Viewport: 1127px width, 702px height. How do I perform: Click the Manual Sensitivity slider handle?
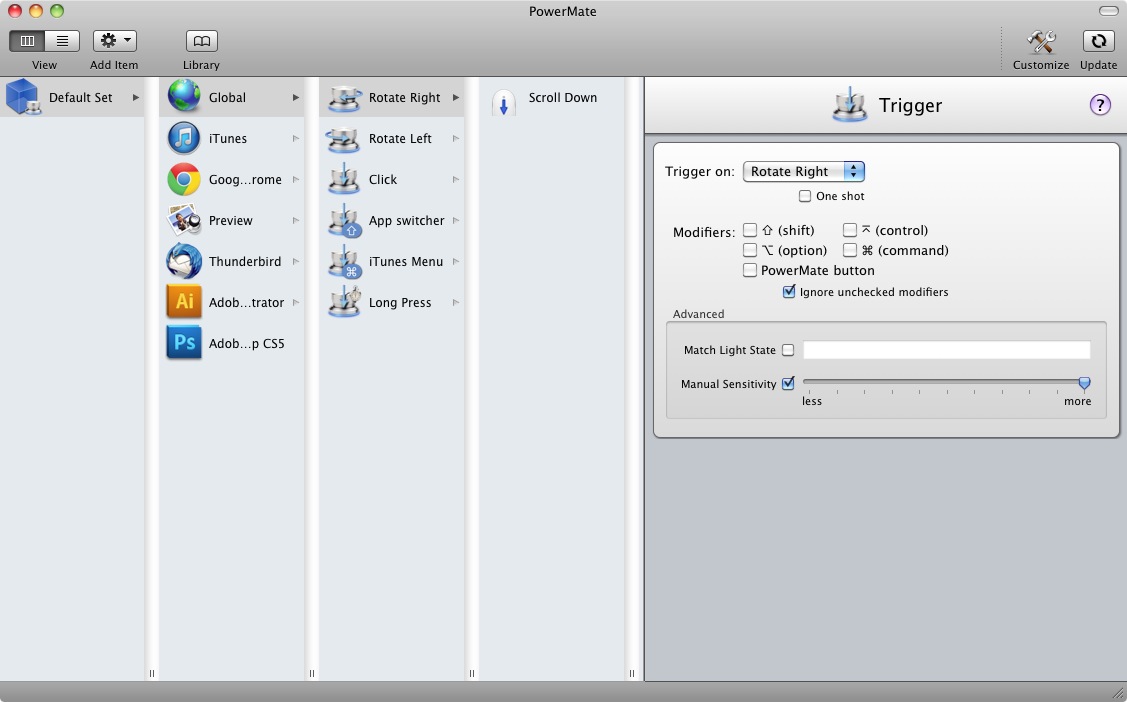click(x=1084, y=383)
